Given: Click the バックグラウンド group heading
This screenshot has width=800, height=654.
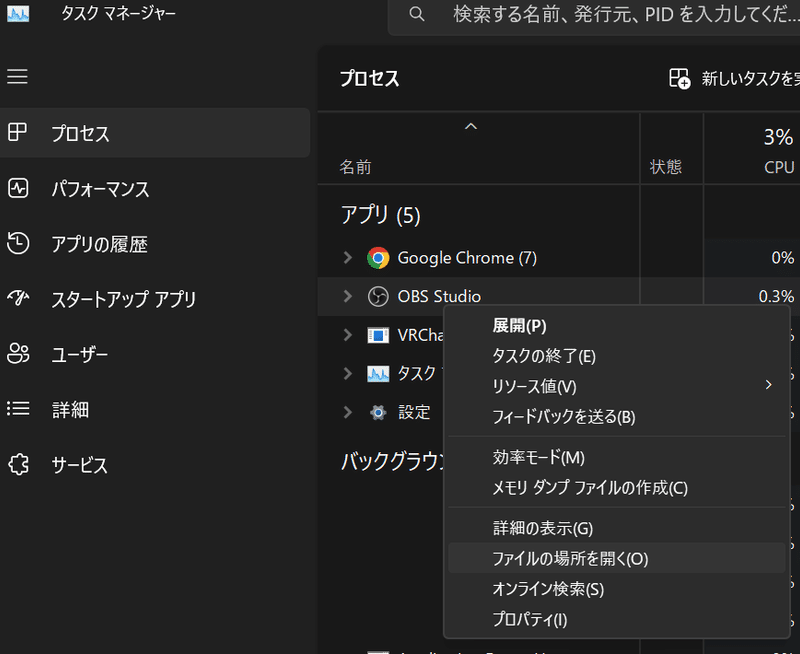Looking at the screenshot, I should [x=392, y=461].
